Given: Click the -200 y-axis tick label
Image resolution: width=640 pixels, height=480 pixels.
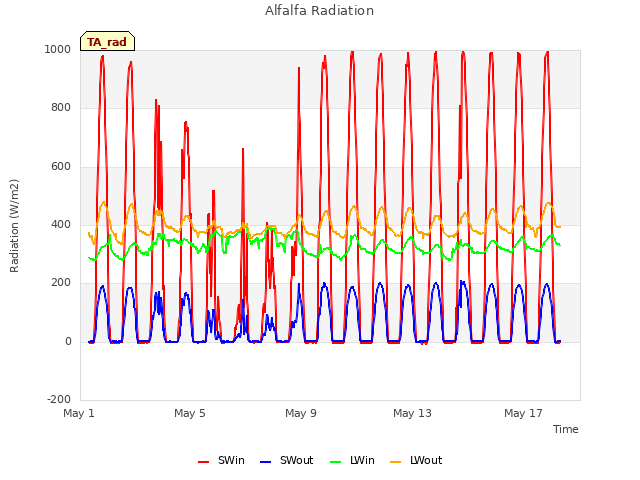Looking at the screenshot, I should point(59,399).
